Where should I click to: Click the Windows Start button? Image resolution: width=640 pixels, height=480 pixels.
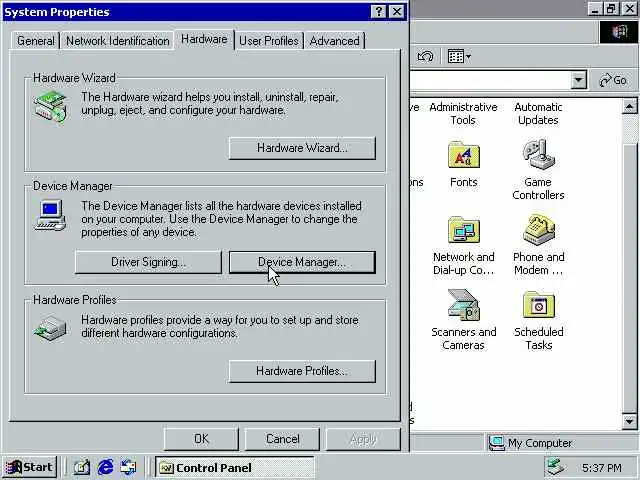pos(29,467)
